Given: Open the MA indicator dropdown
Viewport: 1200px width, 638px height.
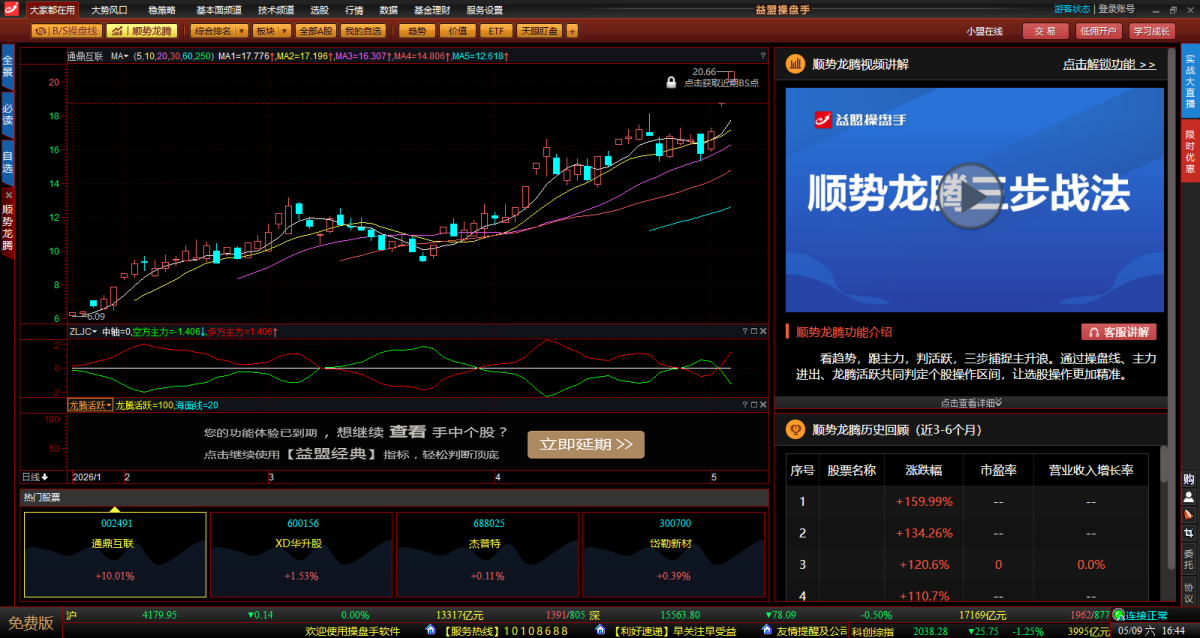Looking at the screenshot, I should [119, 57].
